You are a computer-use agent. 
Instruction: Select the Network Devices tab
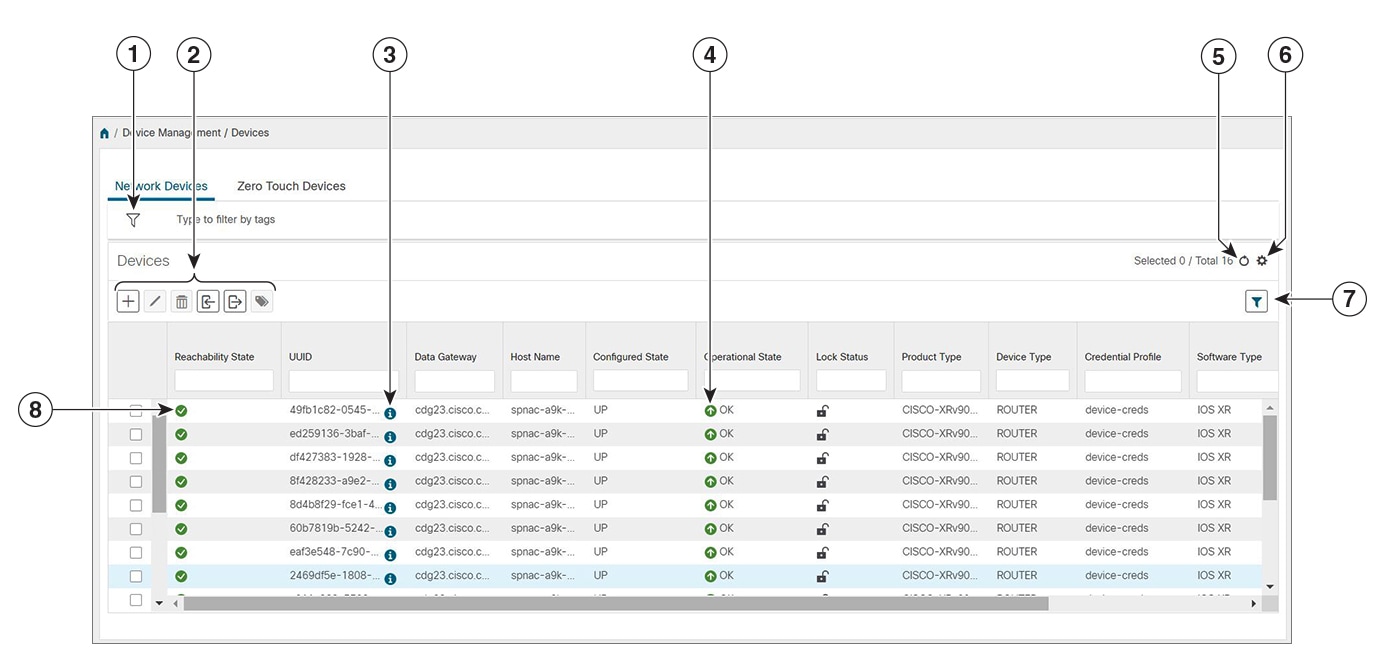tap(161, 186)
